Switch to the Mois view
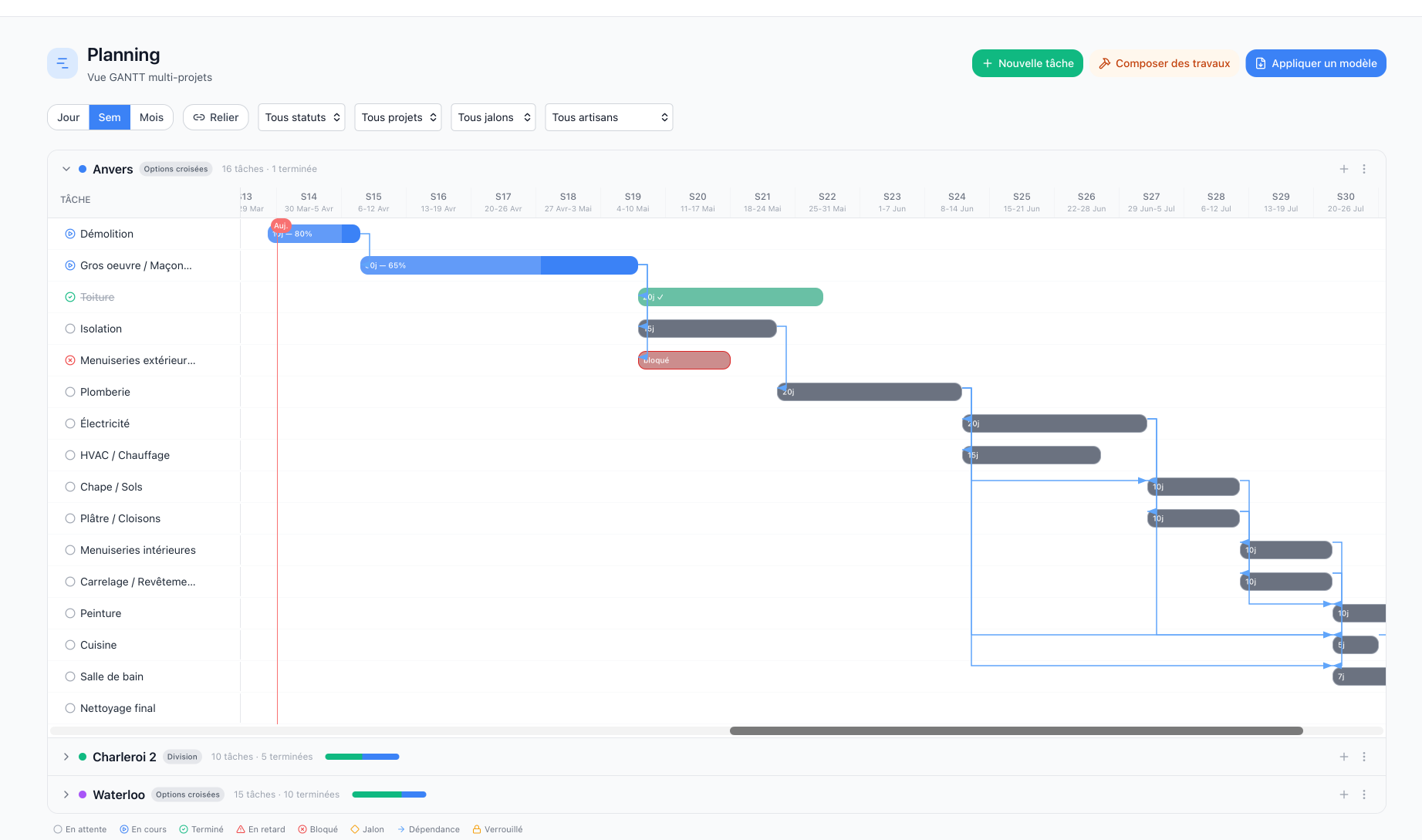 tap(151, 116)
